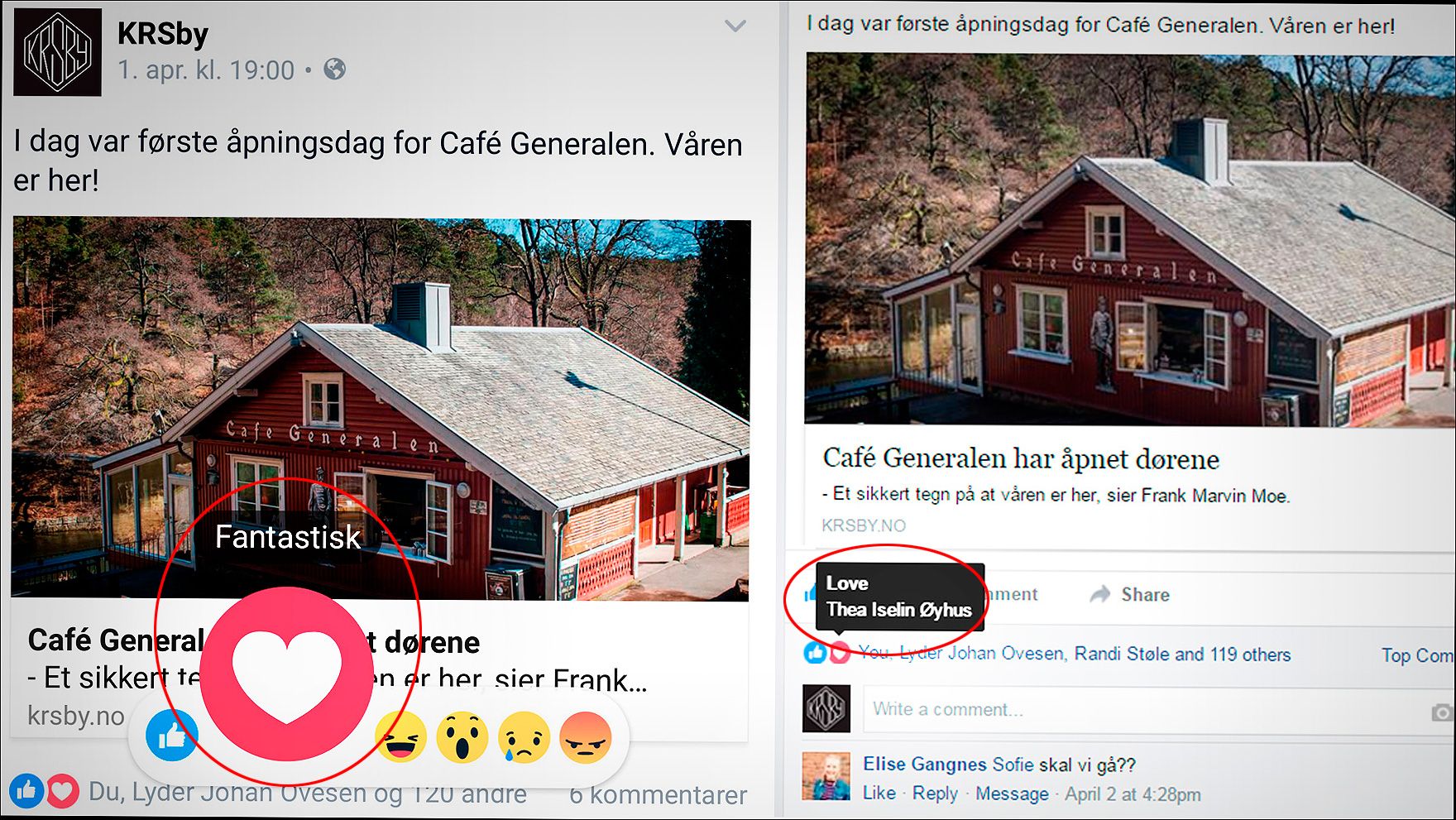
Task: Open the post options chevron dropdown
Action: 735,26
